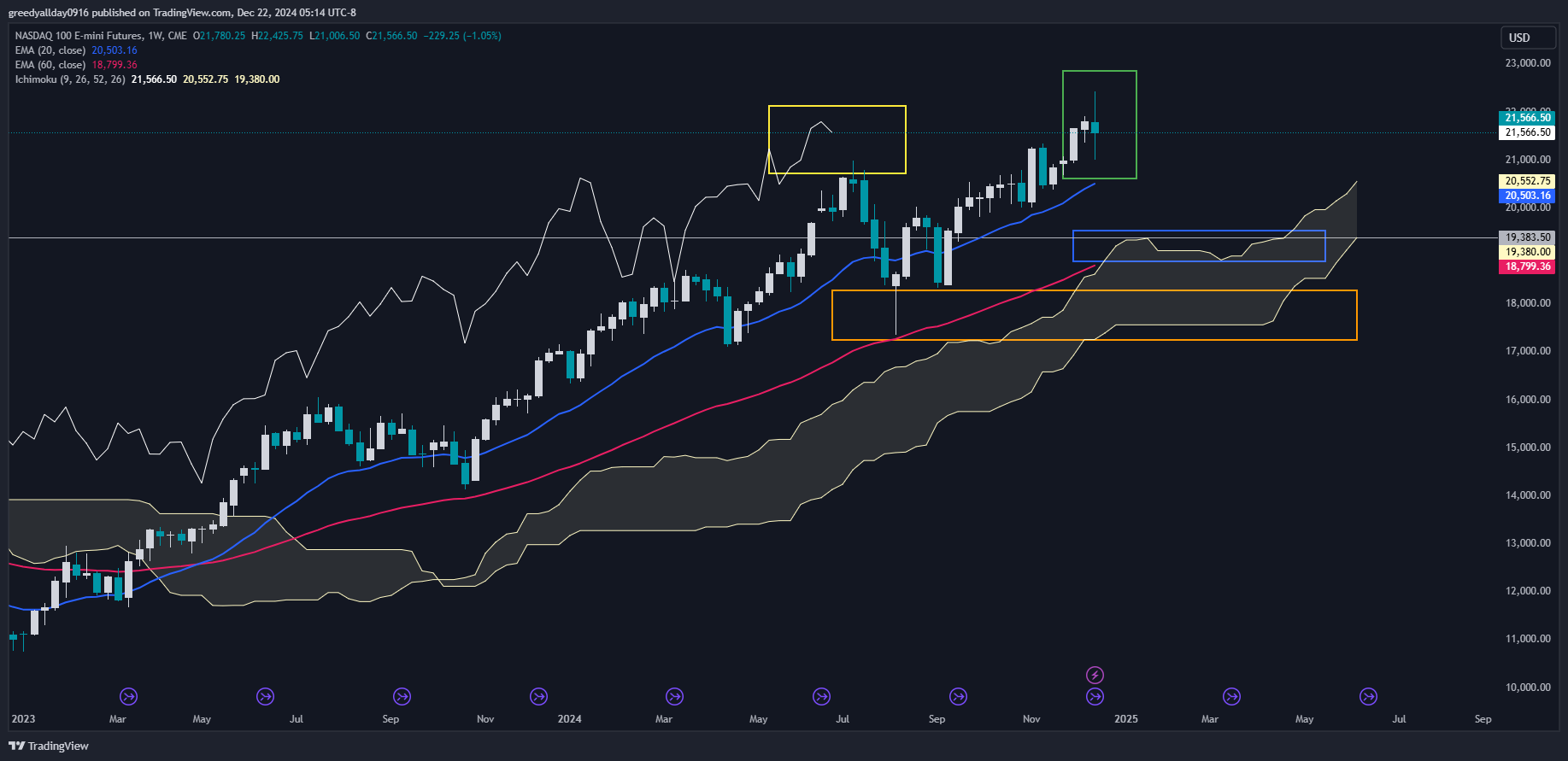
Task: Open the purple event marker between Nov 2023 and 2024
Action: (538, 697)
